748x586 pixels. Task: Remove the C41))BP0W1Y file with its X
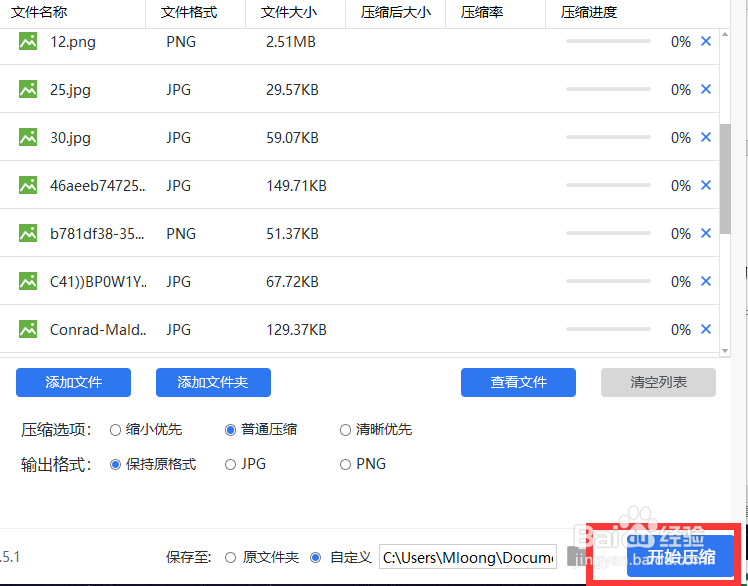tap(706, 282)
